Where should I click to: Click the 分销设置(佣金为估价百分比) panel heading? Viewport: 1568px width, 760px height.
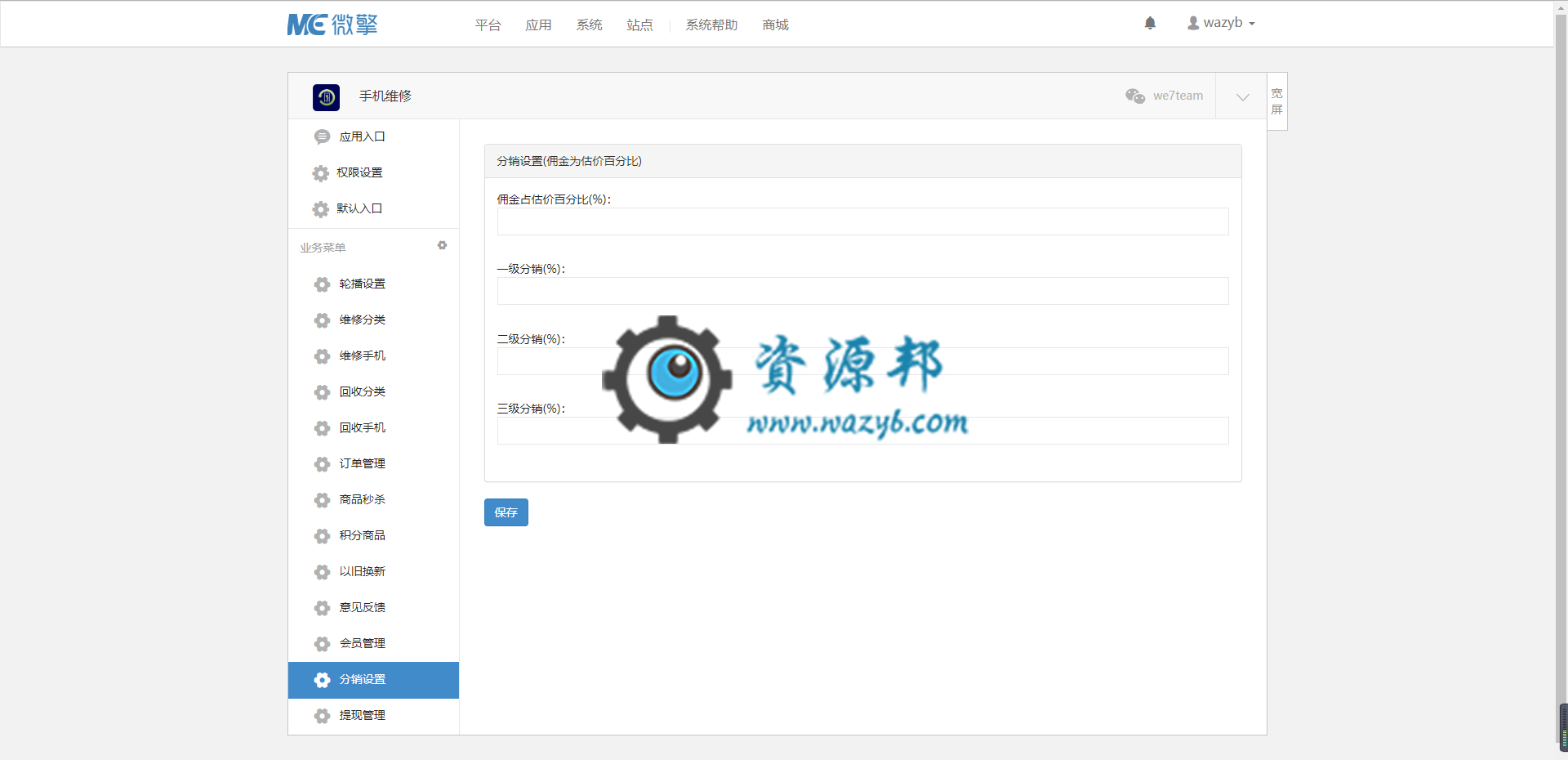(x=569, y=162)
